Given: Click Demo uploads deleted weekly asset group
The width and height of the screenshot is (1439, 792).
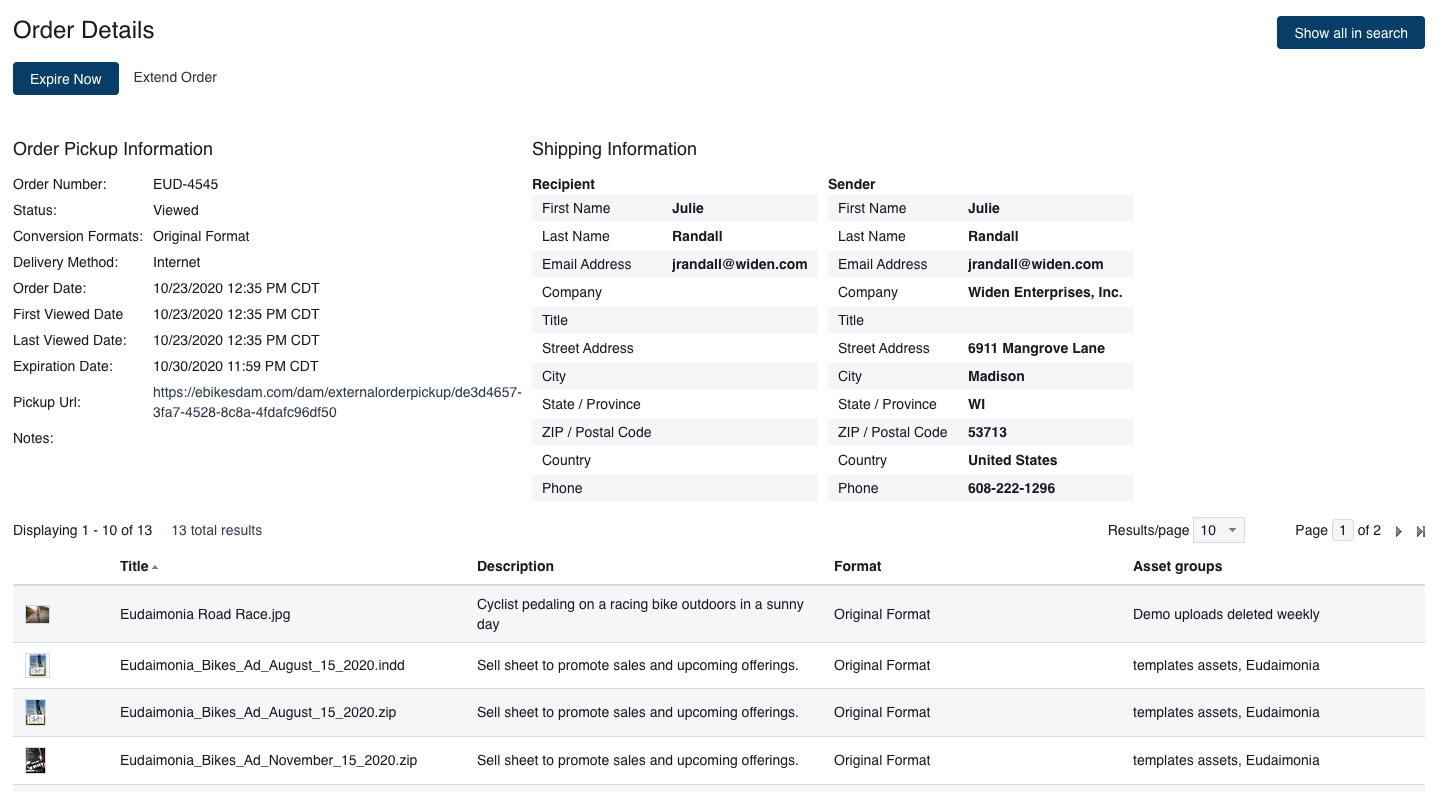Looking at the screenshot, I should [x=1226, y=614].
